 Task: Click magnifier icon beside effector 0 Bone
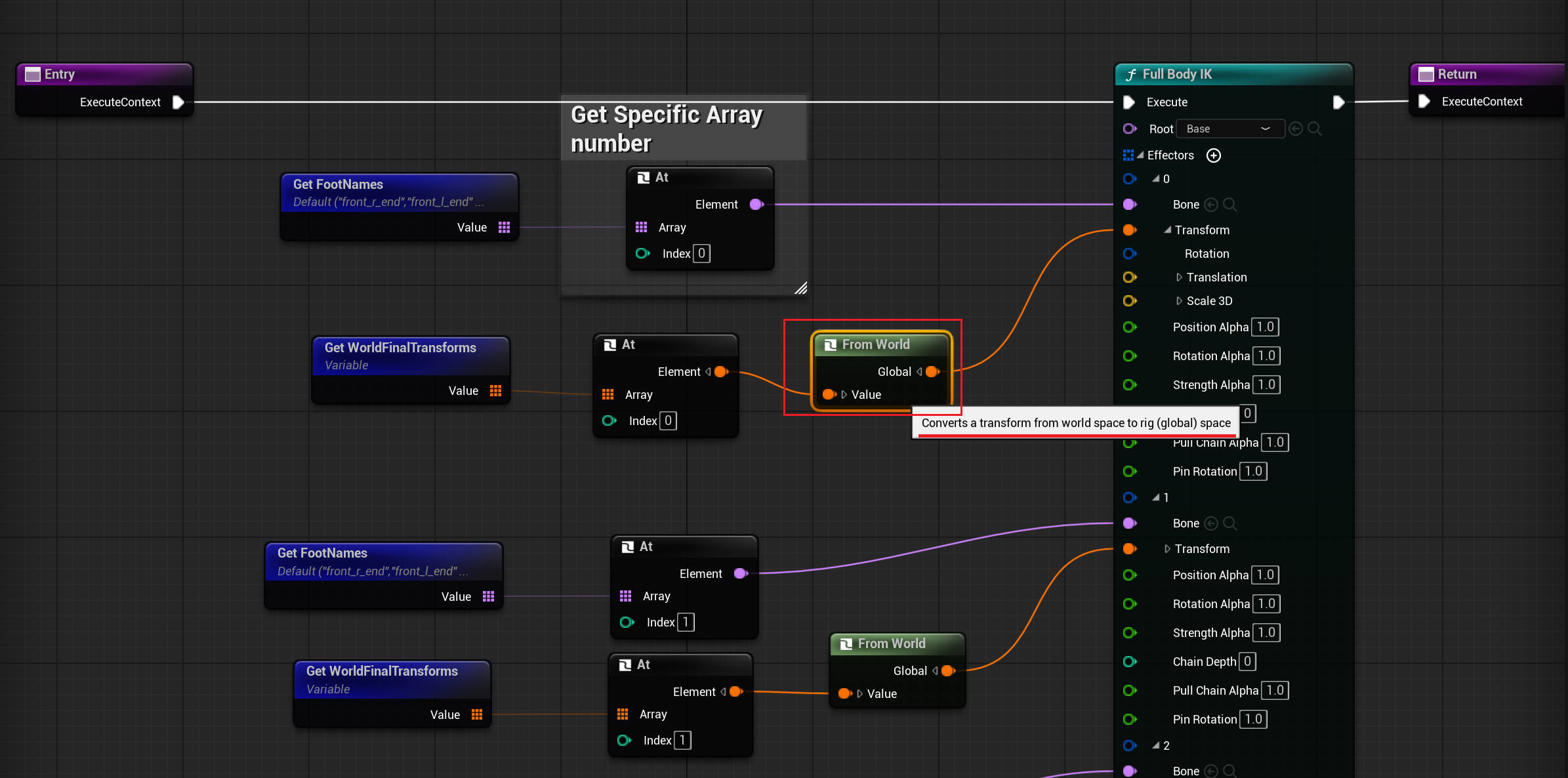1230,205
